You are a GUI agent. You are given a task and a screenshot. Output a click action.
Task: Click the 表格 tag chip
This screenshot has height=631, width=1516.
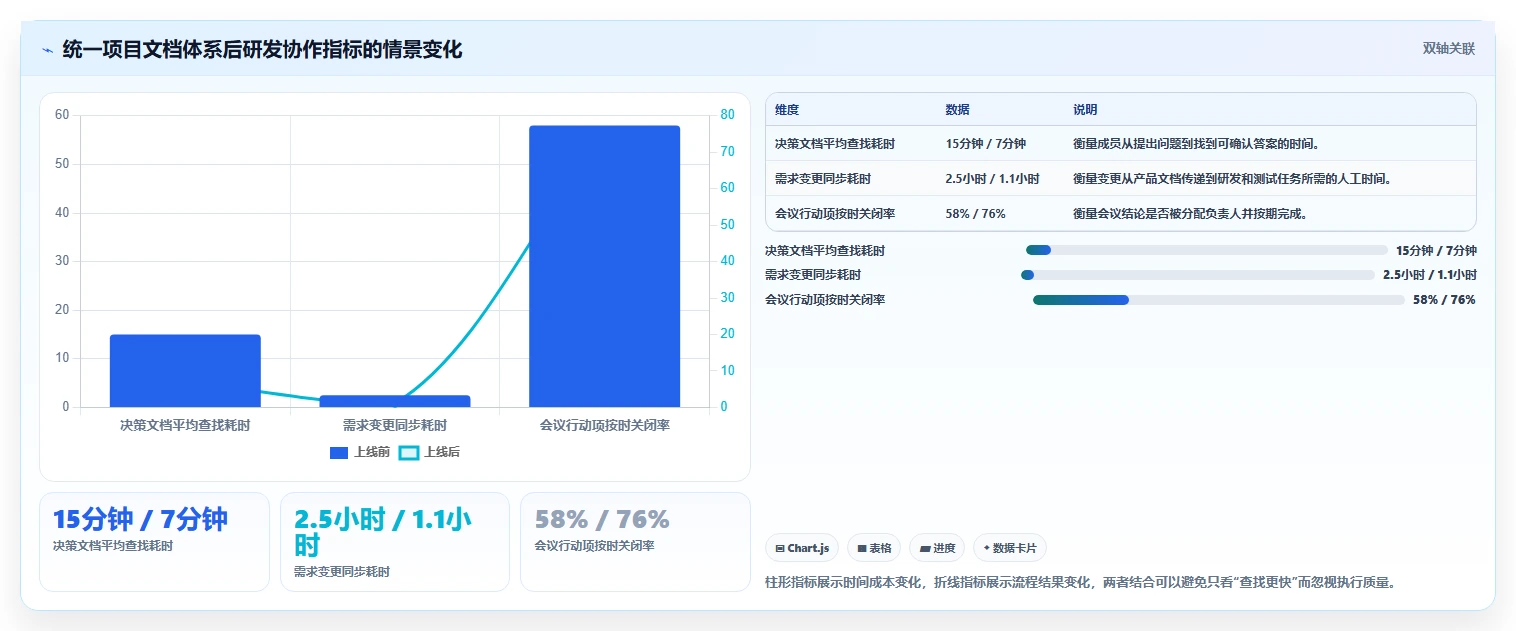click(x=874, y=548)
